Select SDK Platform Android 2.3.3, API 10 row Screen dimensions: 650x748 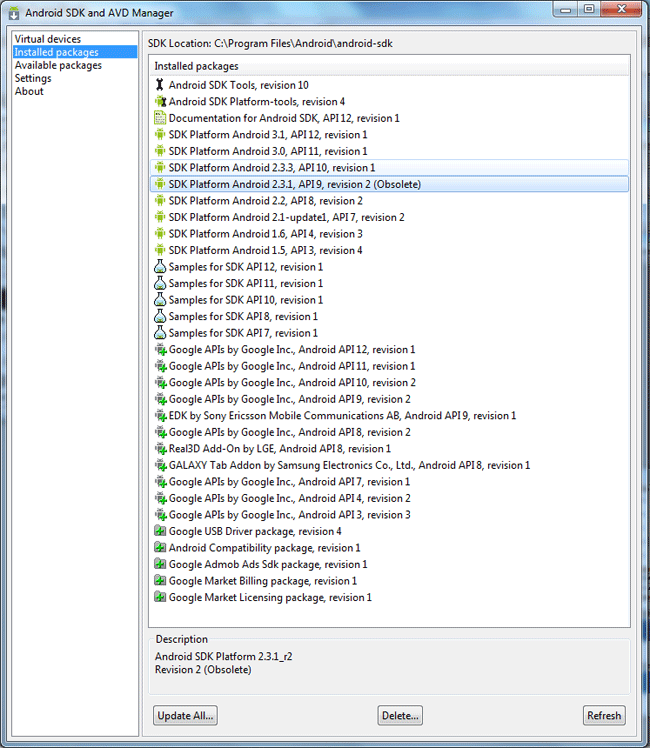click(x=389, y=167)
